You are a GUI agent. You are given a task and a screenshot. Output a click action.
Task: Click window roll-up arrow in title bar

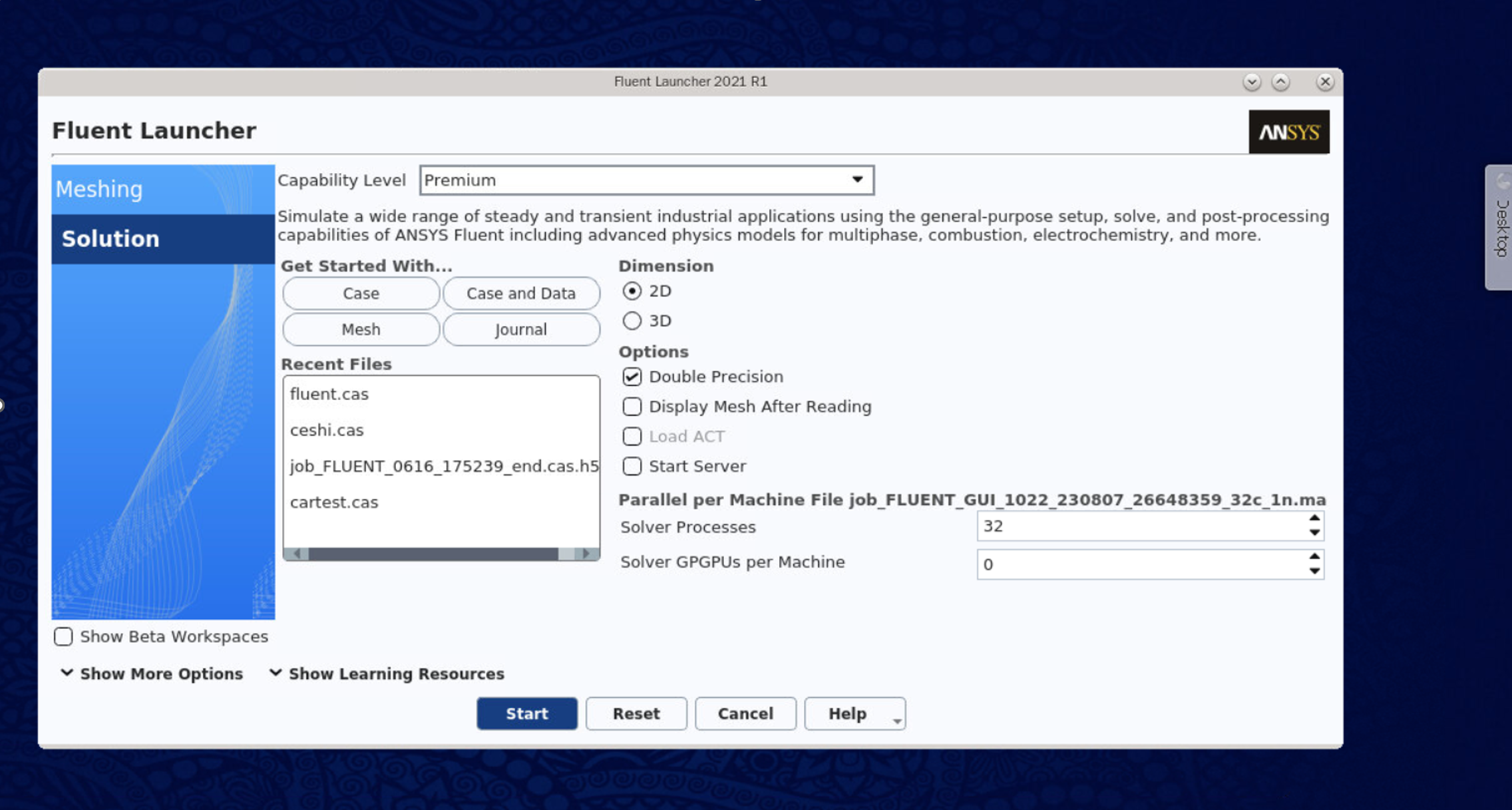[1280, 81]
